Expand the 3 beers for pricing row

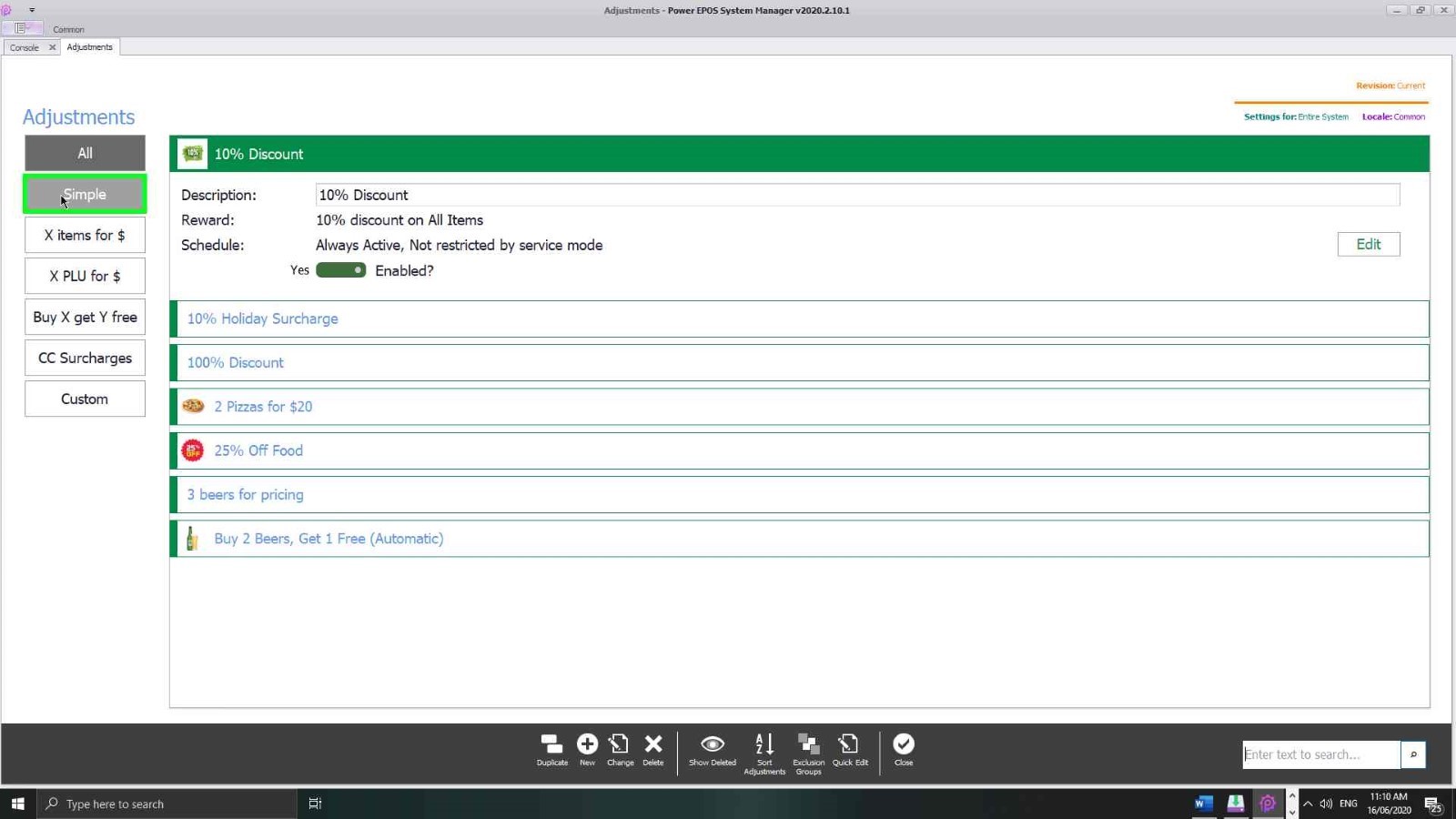pos(799,495)
